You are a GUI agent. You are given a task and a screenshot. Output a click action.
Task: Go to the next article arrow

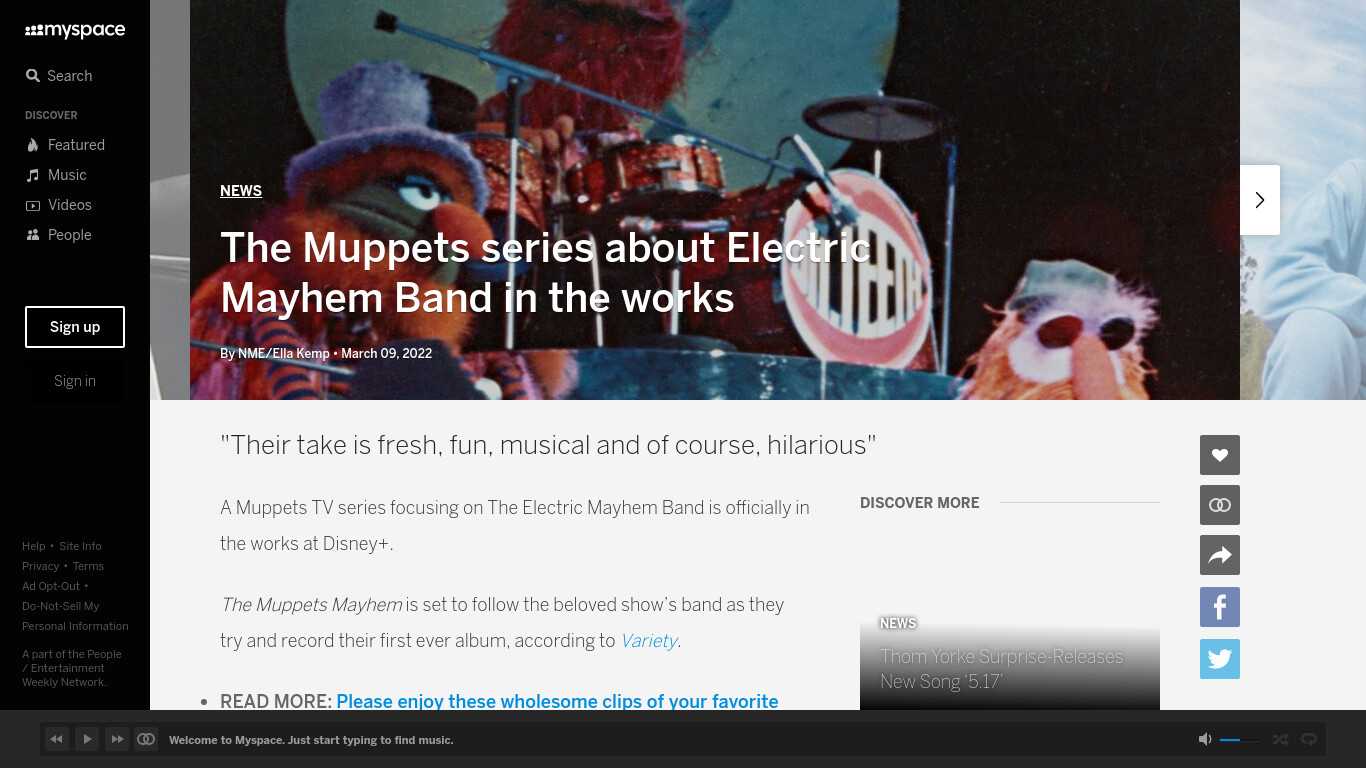1260,200
